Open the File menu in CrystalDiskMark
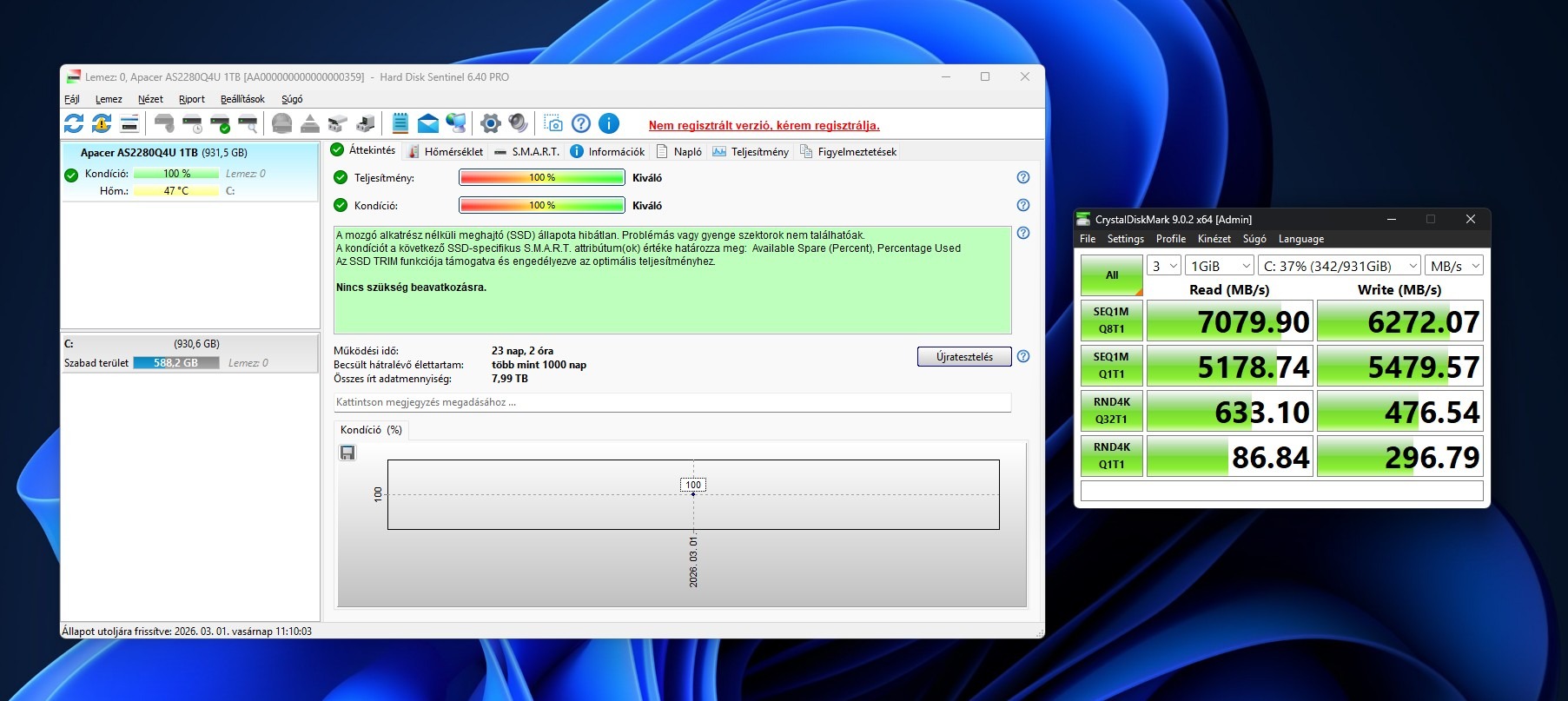The width and height of the screenshot is (1568, 701). pos(1088,239)
